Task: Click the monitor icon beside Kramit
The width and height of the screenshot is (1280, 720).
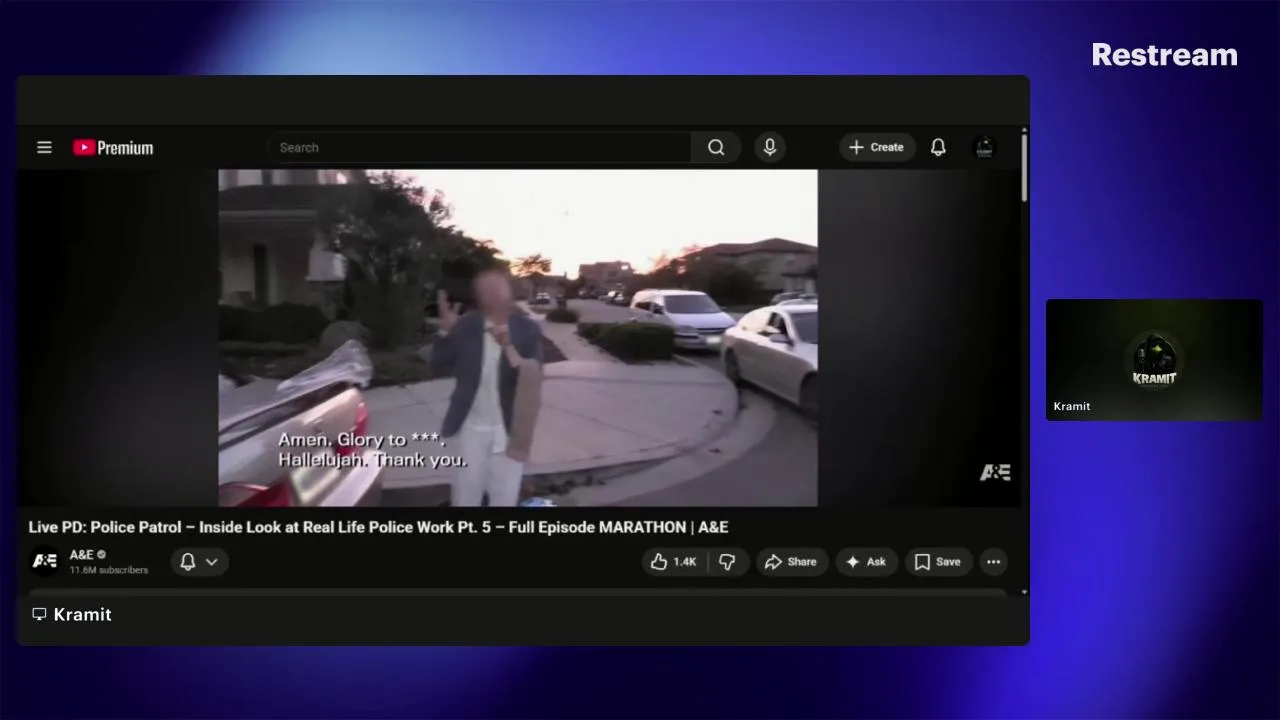Action: coord(39,614)
